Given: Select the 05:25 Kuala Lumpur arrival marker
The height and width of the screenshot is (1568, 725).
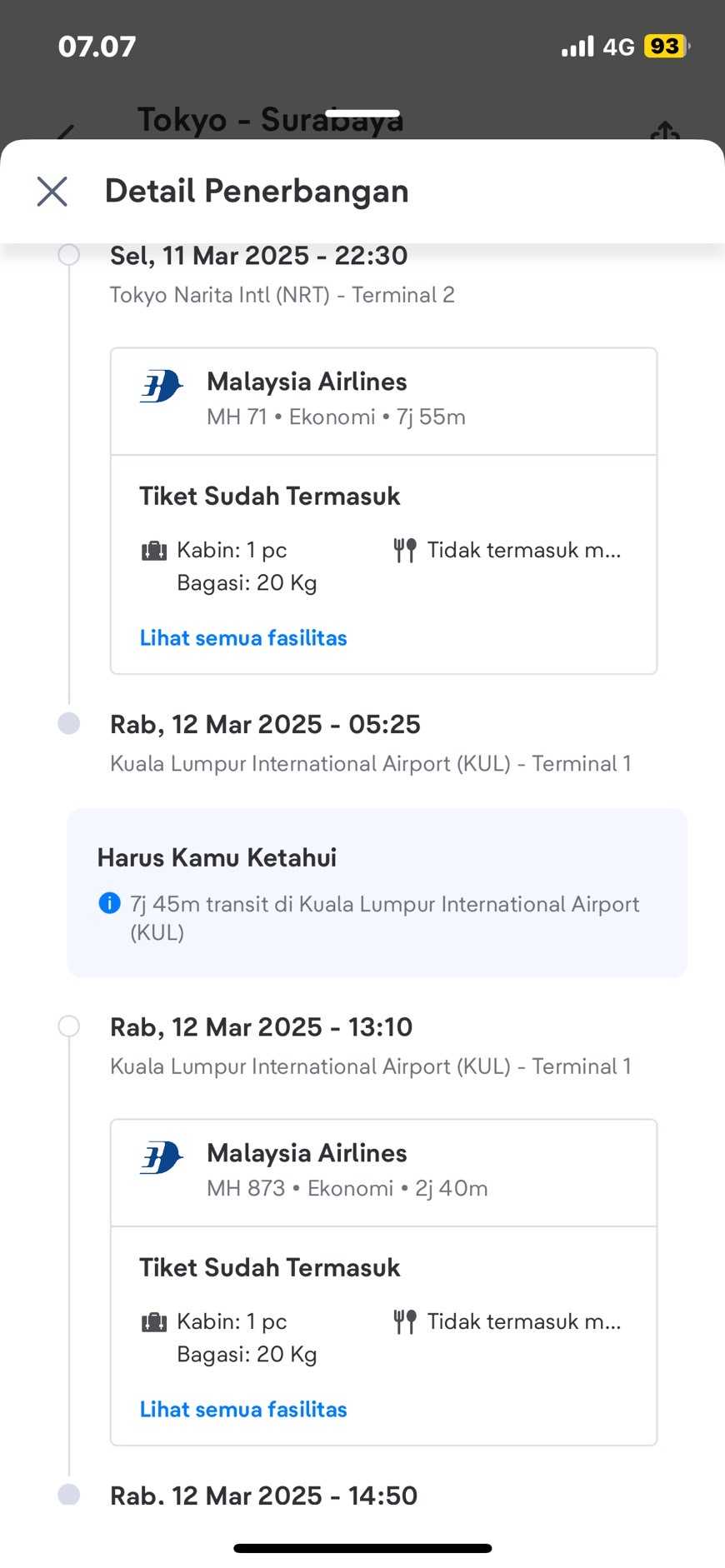Looking at the screenshot, I should coord(69,723).
